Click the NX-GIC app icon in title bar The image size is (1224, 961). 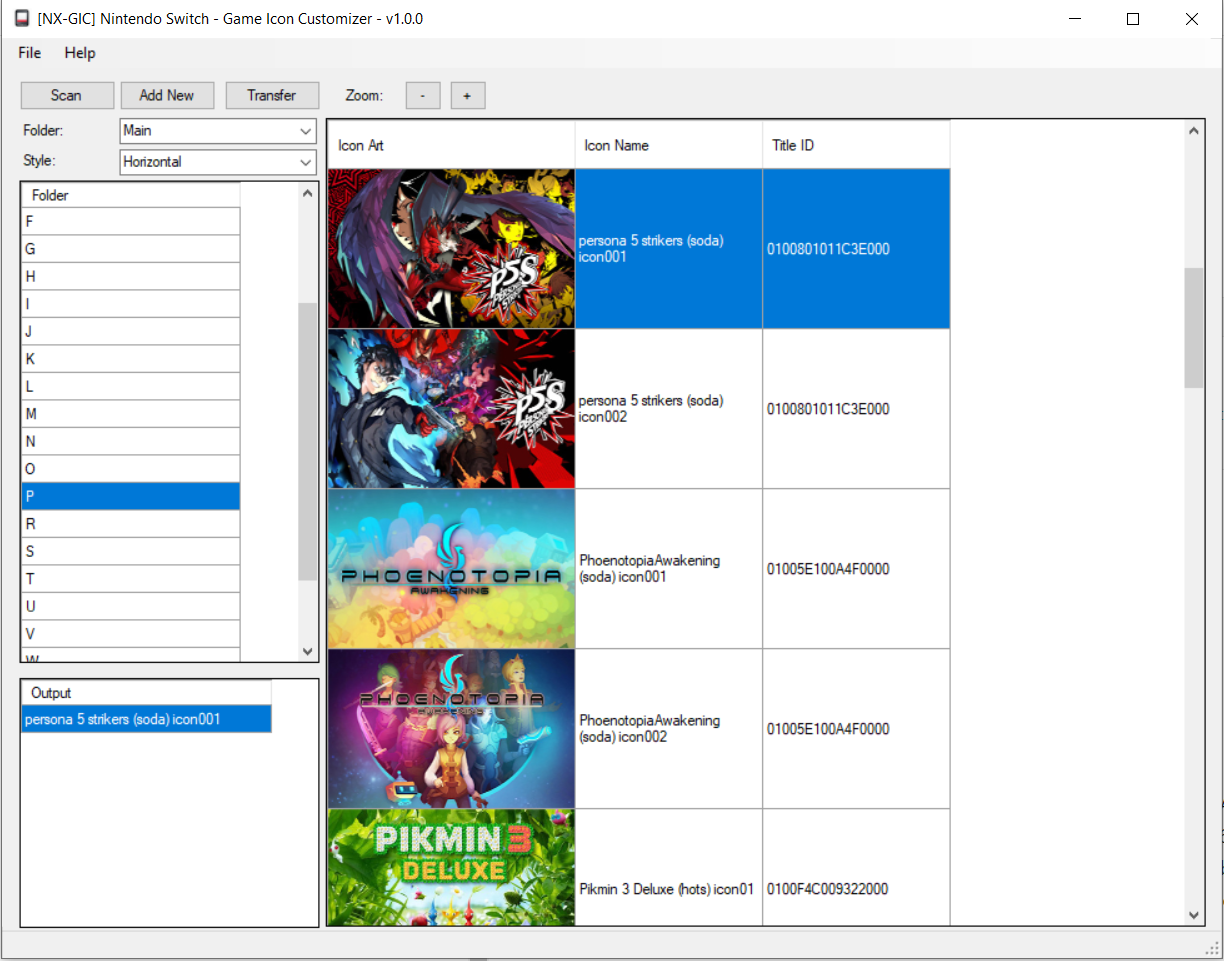click(22, 18)
